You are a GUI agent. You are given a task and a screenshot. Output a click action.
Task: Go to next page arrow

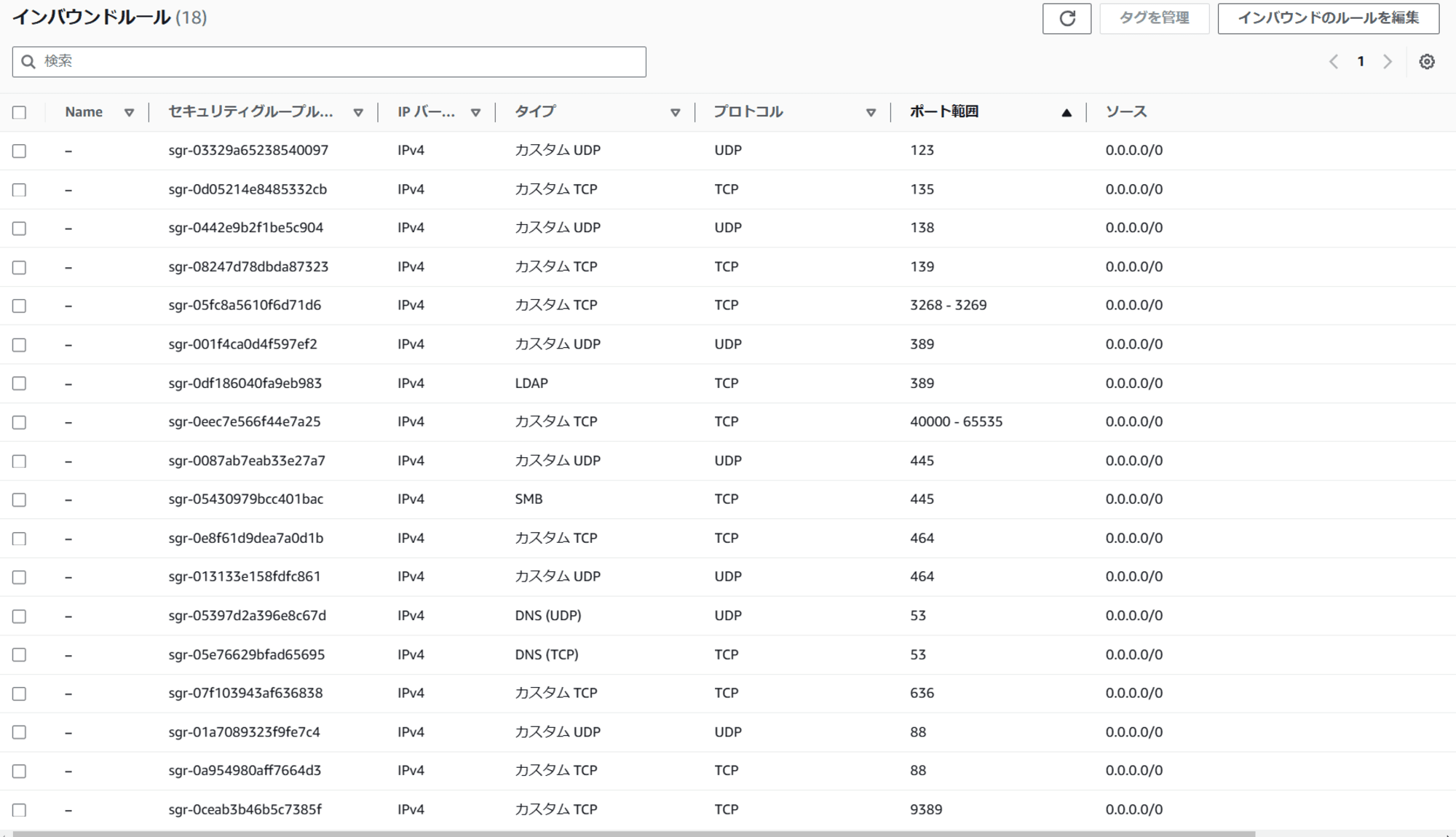[1388, 62]
